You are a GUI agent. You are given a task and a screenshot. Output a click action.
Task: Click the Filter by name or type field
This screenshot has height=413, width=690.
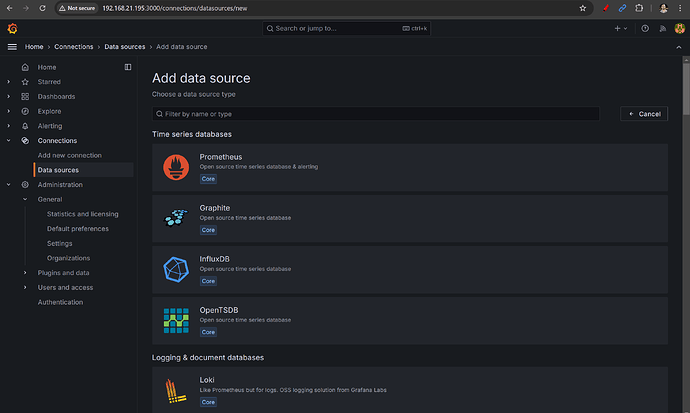375,114
